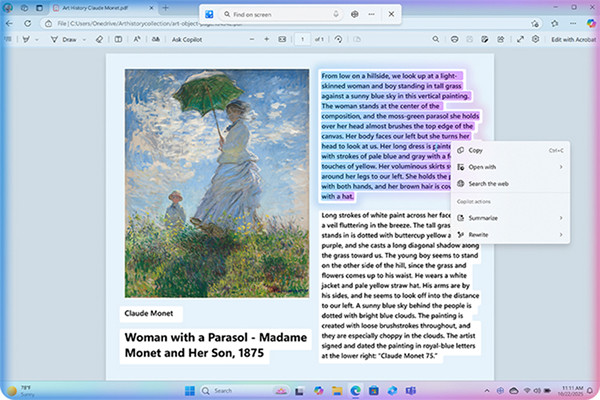
Task: Expand the Open with submenu chevron
Action: pos(561,167)
